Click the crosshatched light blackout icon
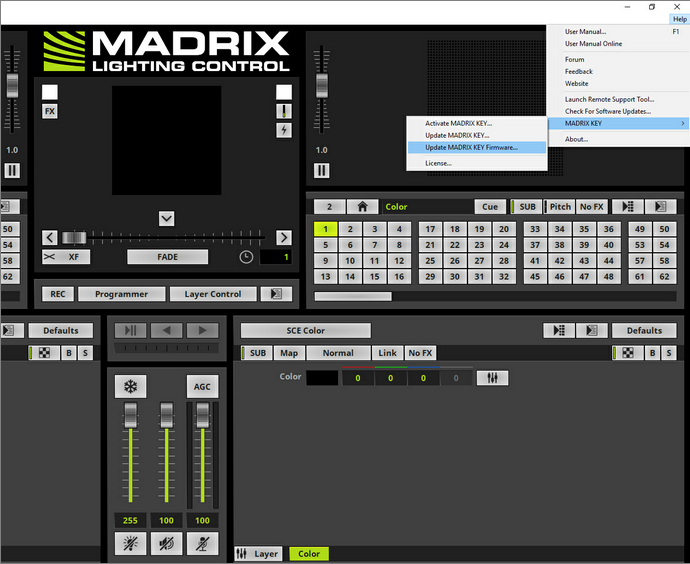690x564 pixels. [129, 543]
